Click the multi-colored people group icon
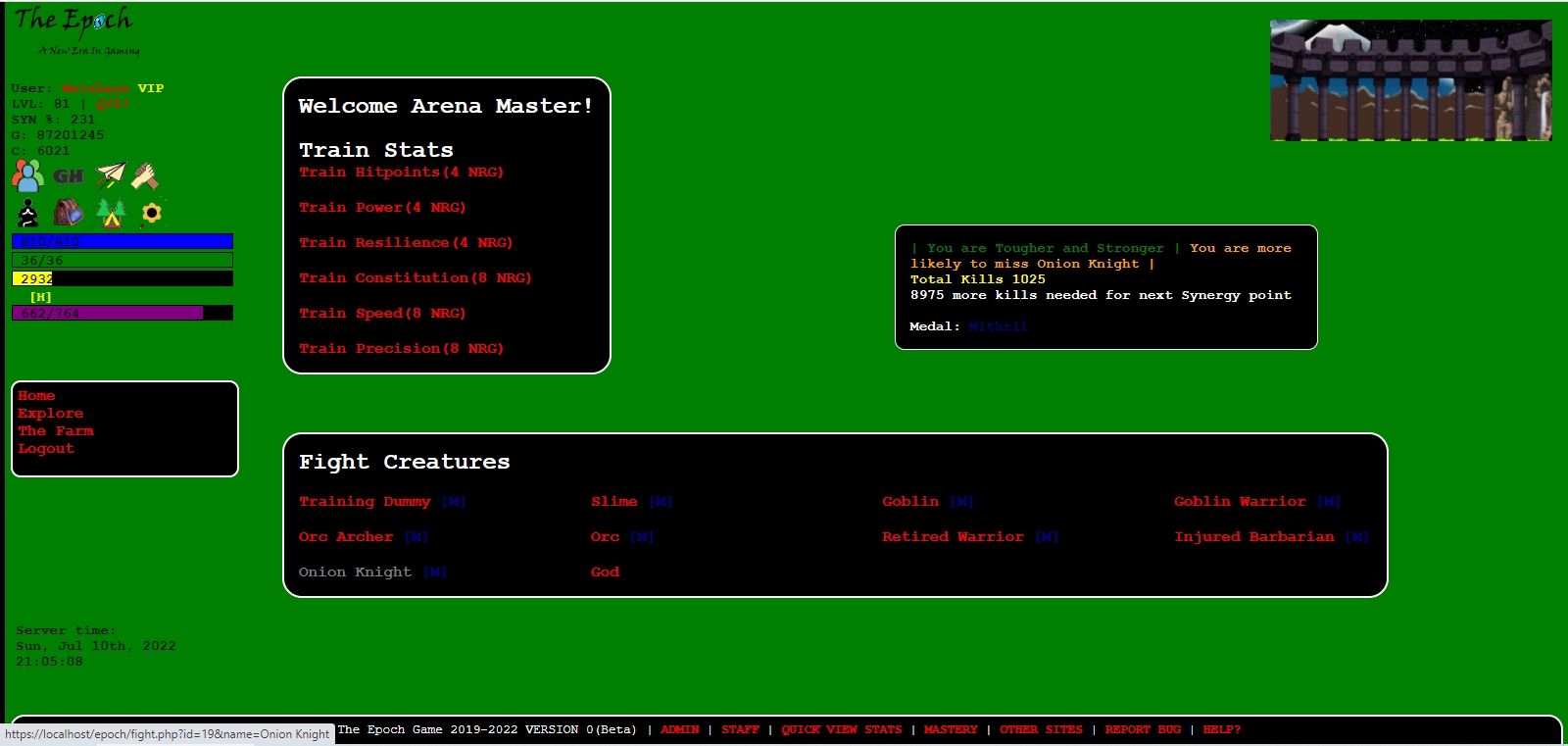The height and width of the screenshot is (746, 1568). (x=27, y=176)
